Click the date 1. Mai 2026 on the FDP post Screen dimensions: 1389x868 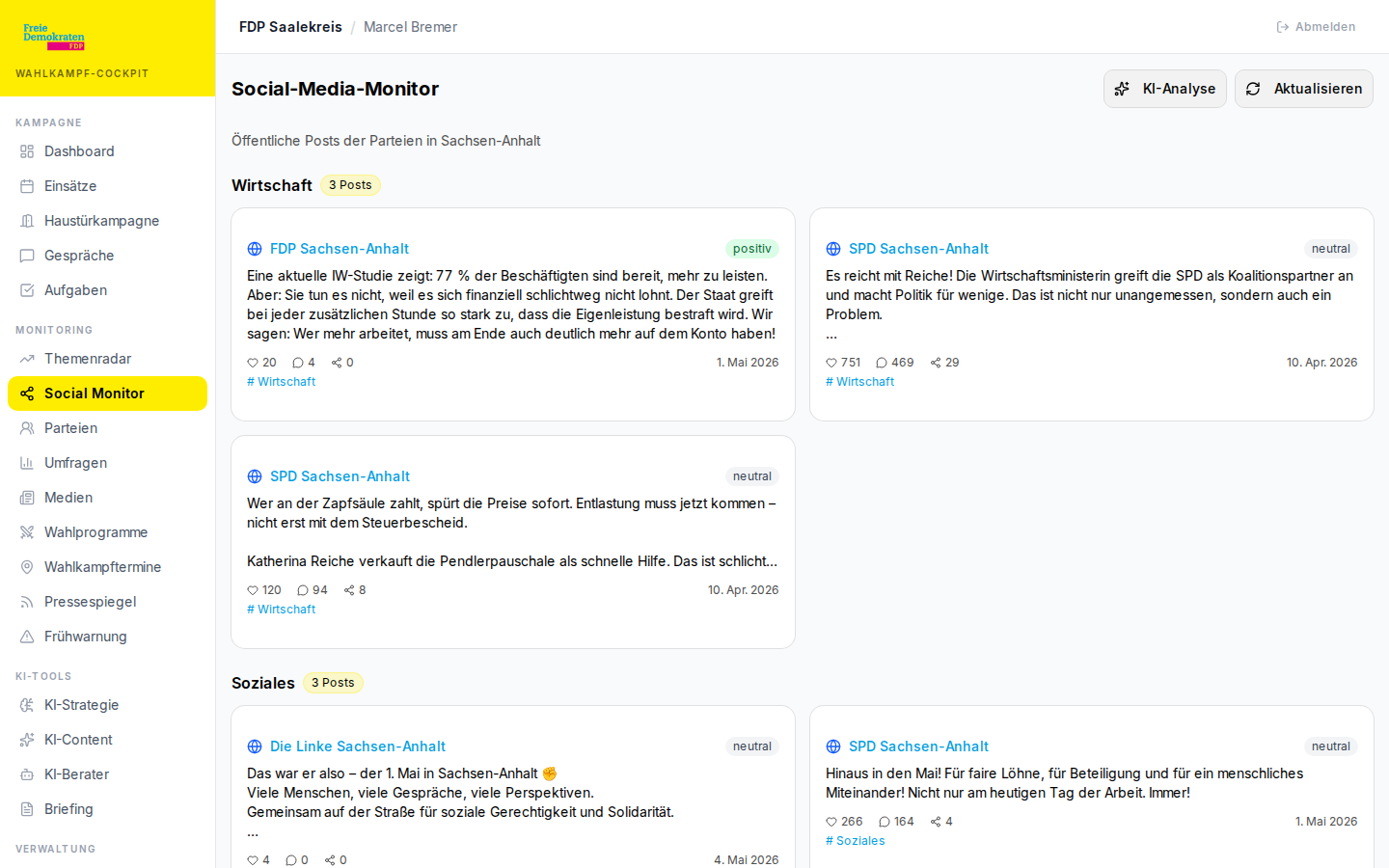tap(748, 363)
